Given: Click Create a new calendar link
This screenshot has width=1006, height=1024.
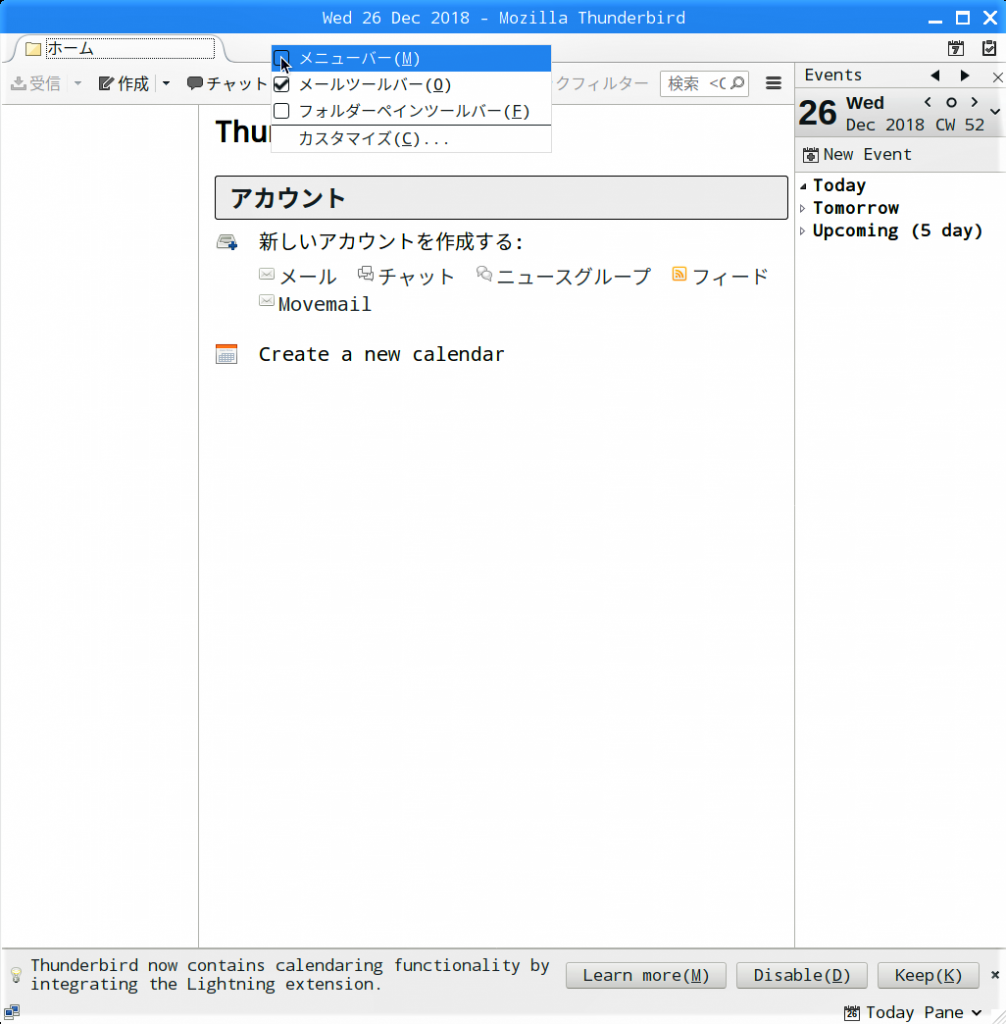Looking at the screenshot, I should [381, 354].
